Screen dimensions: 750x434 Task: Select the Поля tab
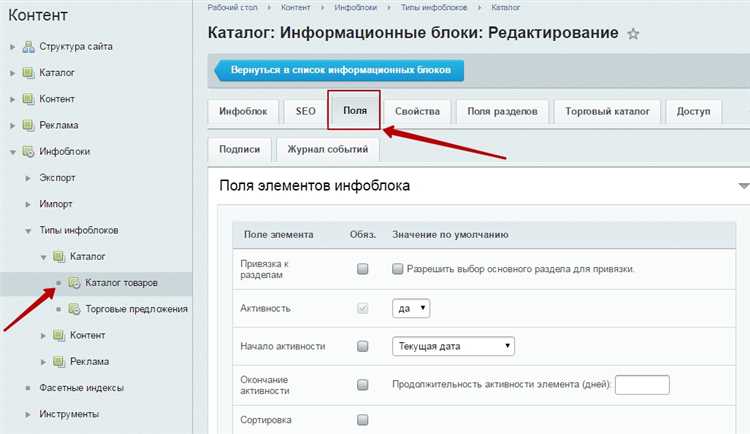[354, 111]
